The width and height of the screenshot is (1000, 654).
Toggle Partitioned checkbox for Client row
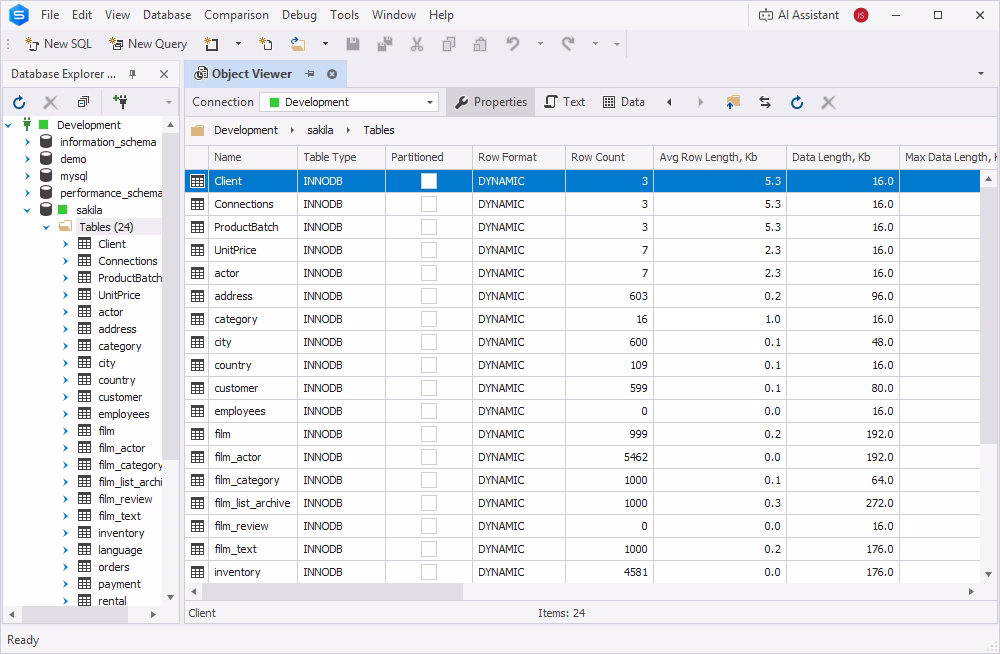pyautogui.click(x=429, y=181)
